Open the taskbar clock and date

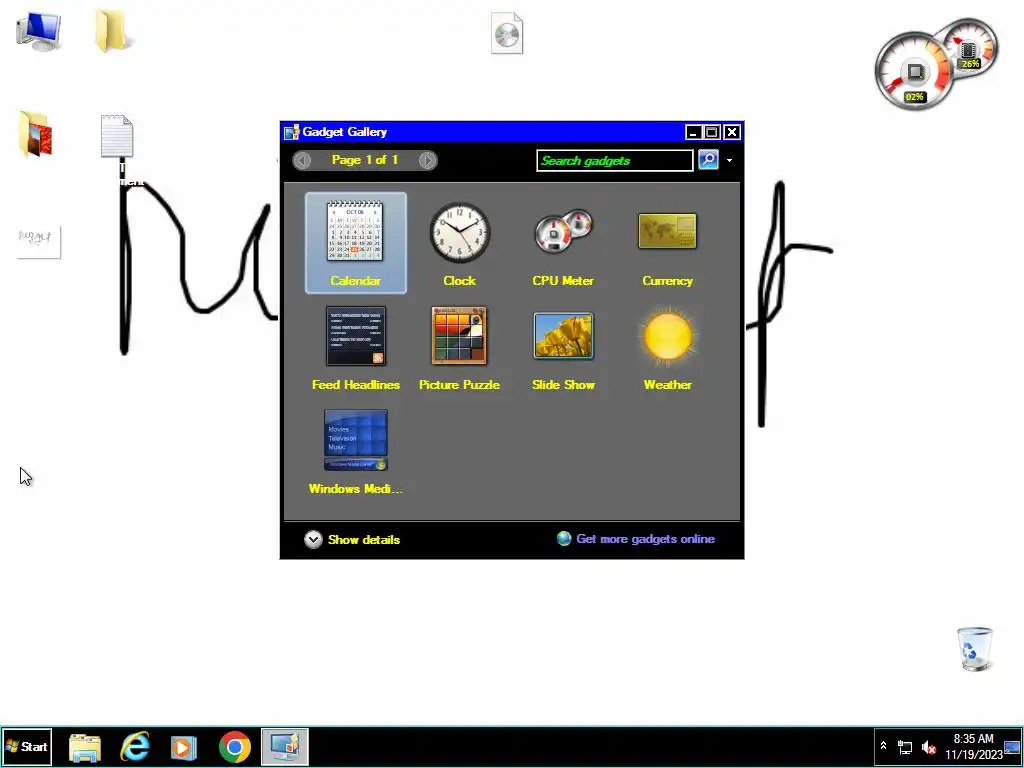[973, 747]
